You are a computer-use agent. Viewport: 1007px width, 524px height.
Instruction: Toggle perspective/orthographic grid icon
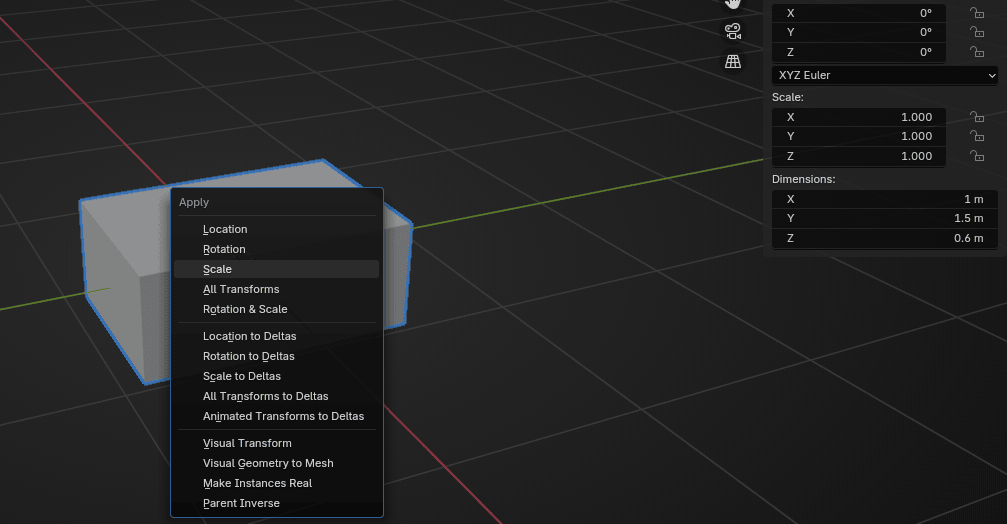733,61
